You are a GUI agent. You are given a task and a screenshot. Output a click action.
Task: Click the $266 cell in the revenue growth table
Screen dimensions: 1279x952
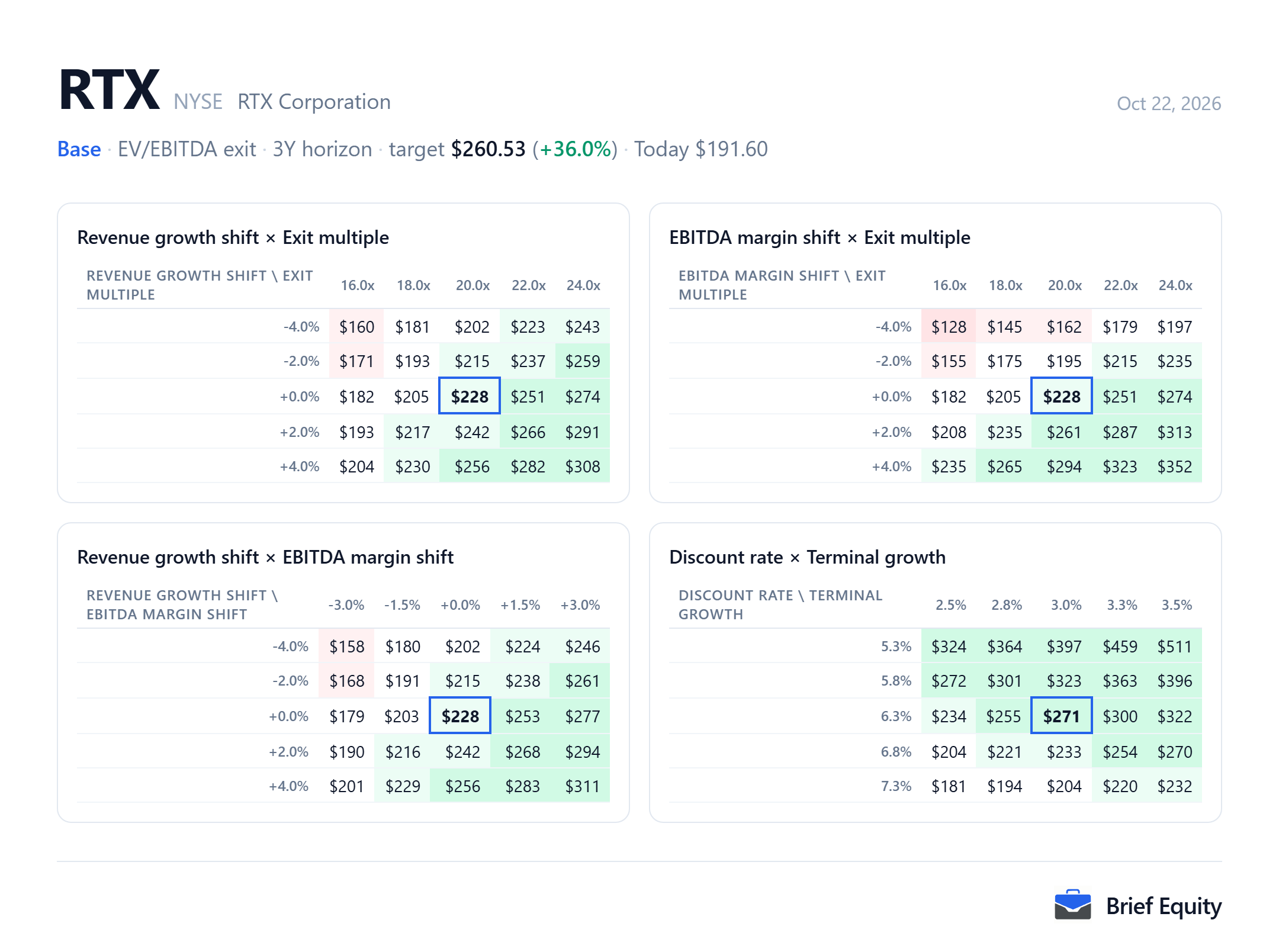click(528, 432)
